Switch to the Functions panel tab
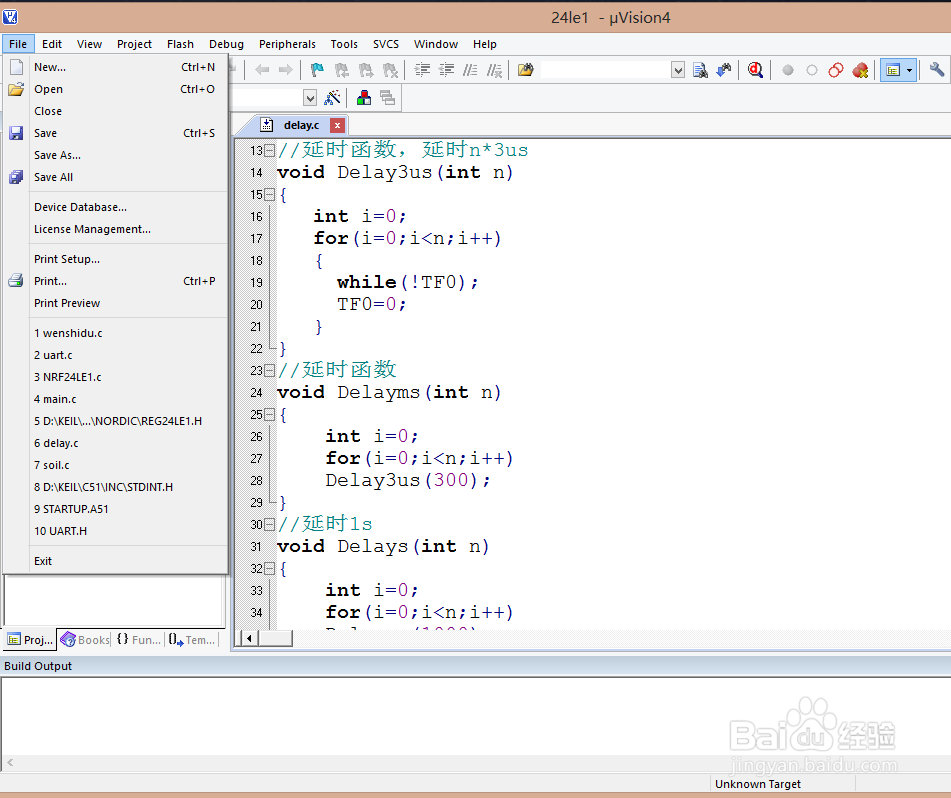The image size is (951, 798). [138, 639]
